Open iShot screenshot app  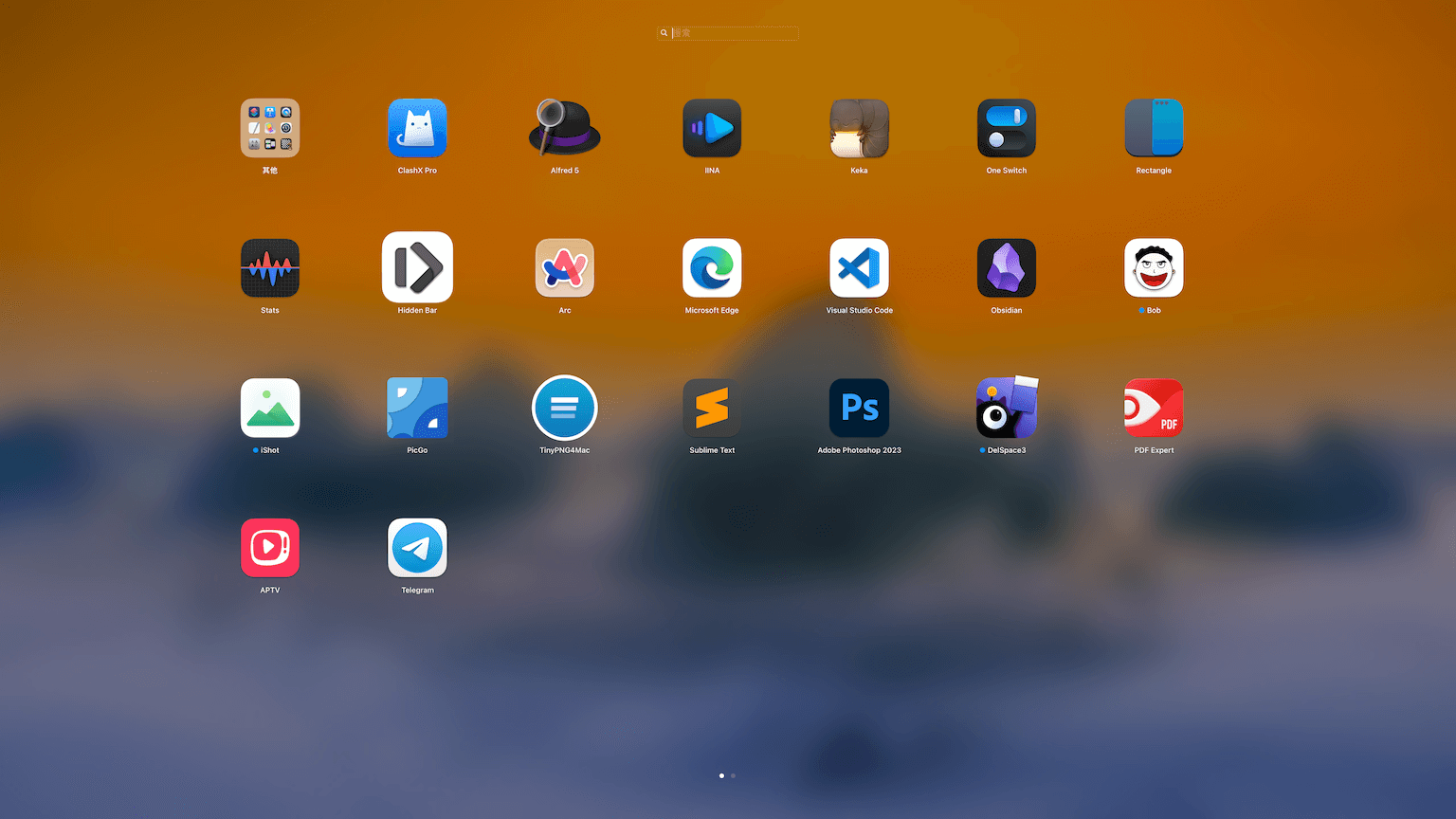click(x=270, y=408)
